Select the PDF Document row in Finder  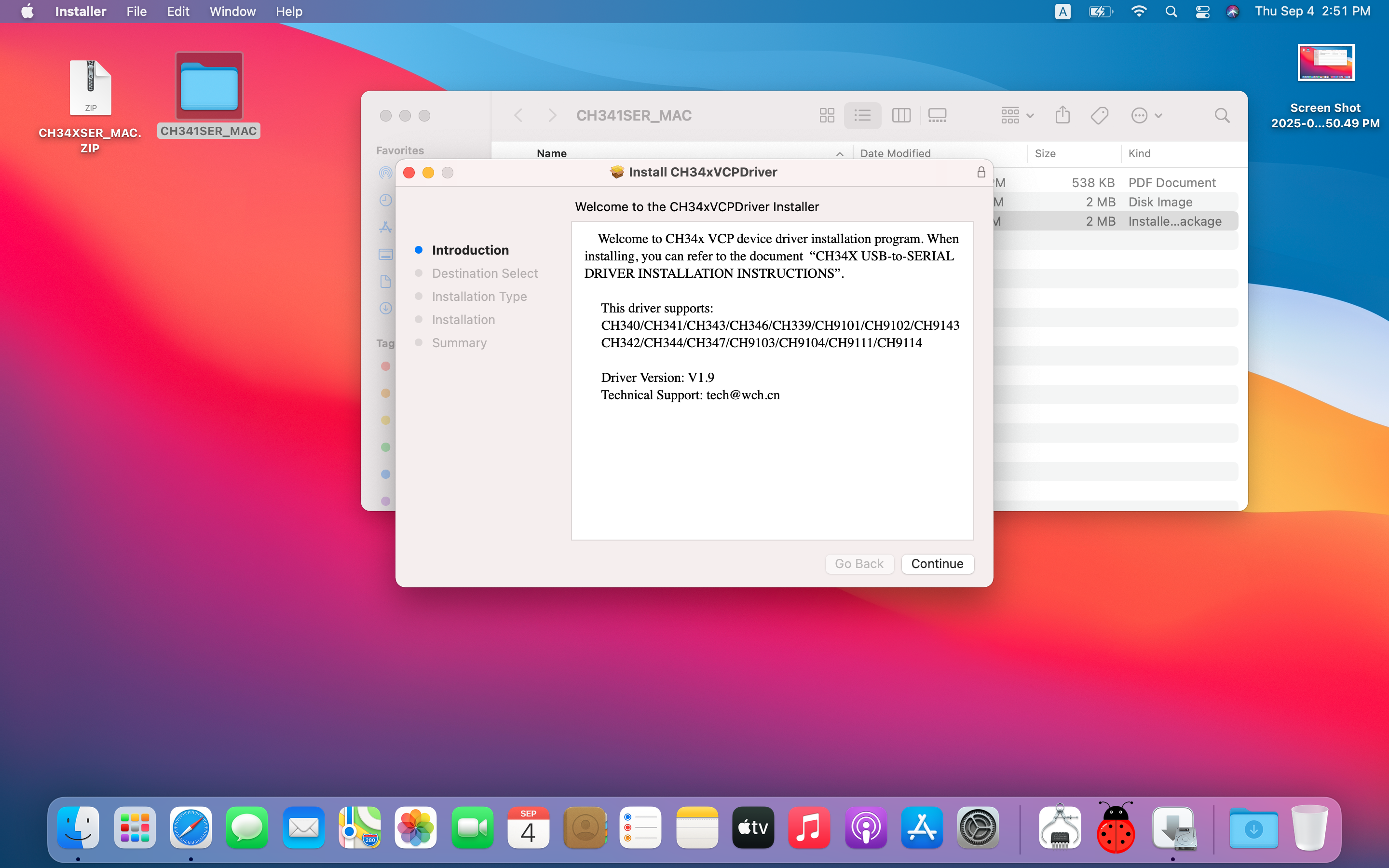[x=1115, y=183]
